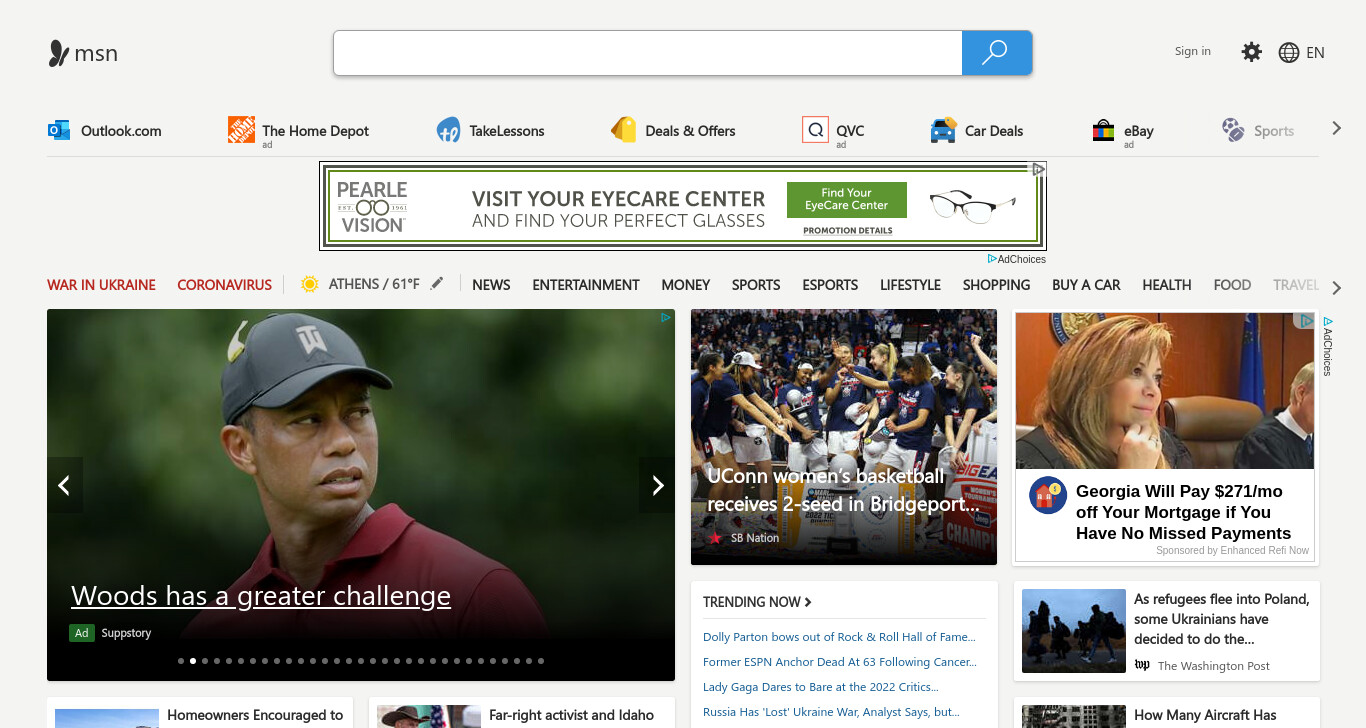Open the WAR IN UKRAINE section

pos(101,285)
